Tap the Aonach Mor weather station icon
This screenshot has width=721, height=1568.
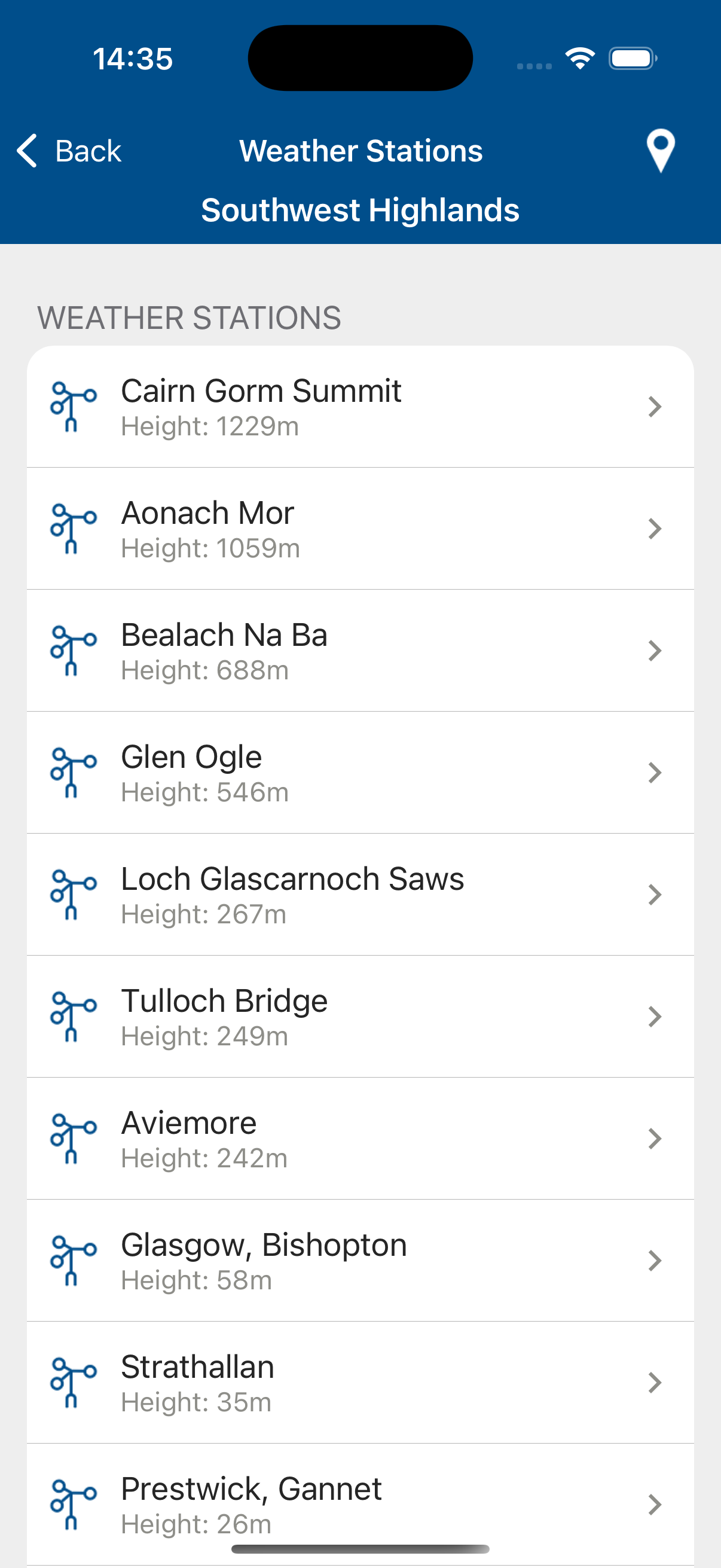[x=73, y=529]
